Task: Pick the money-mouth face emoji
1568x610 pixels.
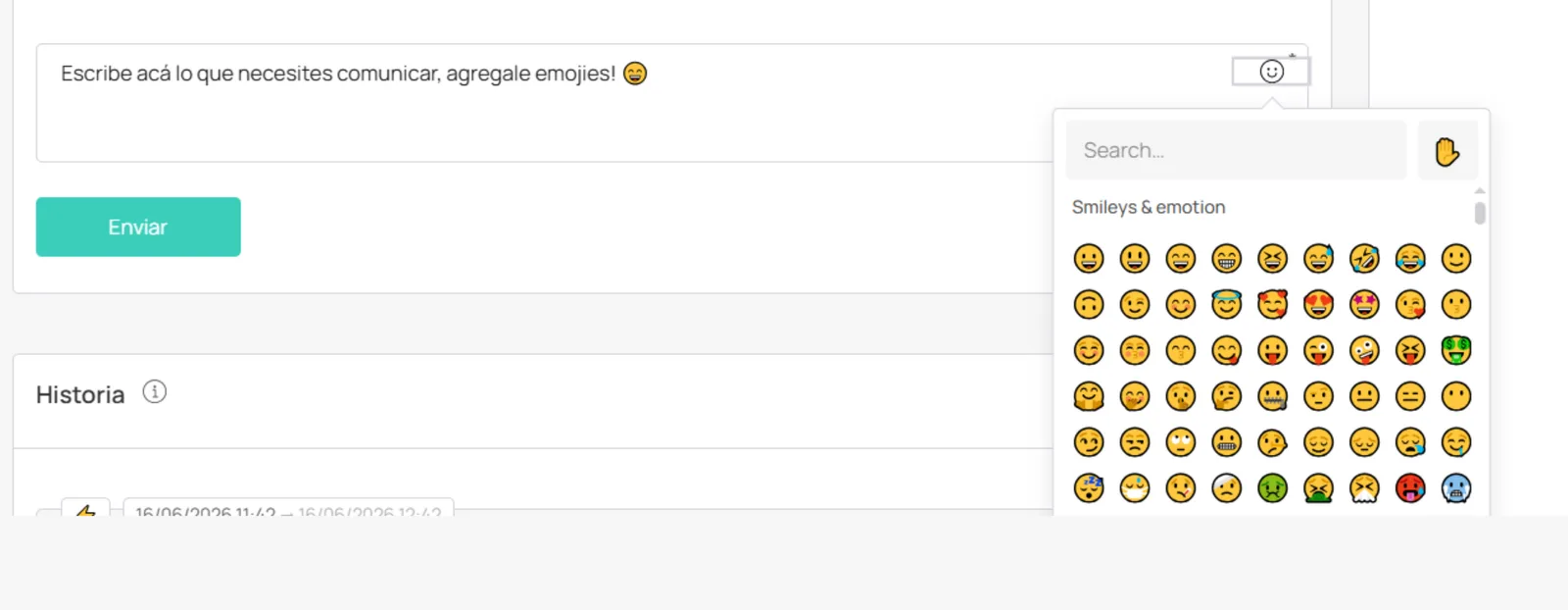Action: [x=1456, y=350]
